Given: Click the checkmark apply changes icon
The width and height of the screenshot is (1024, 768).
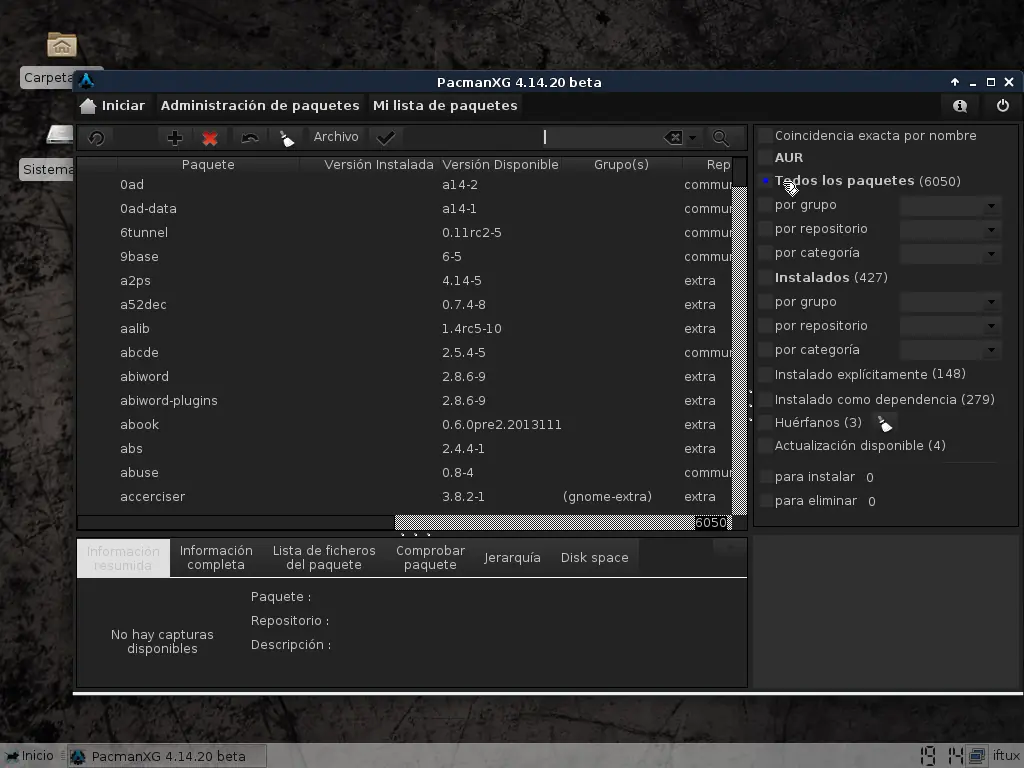Looking at the screenshot, I should coord(386,138).
